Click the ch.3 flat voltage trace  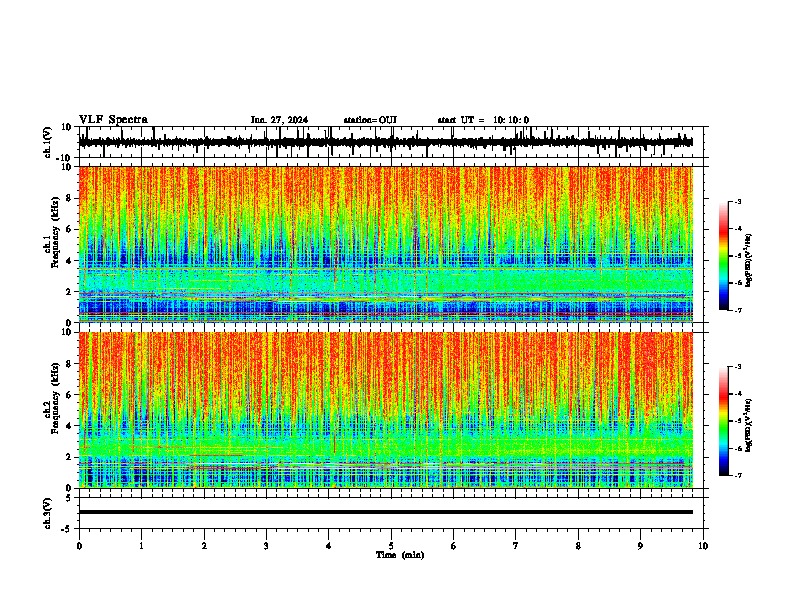tap(386, 512)
